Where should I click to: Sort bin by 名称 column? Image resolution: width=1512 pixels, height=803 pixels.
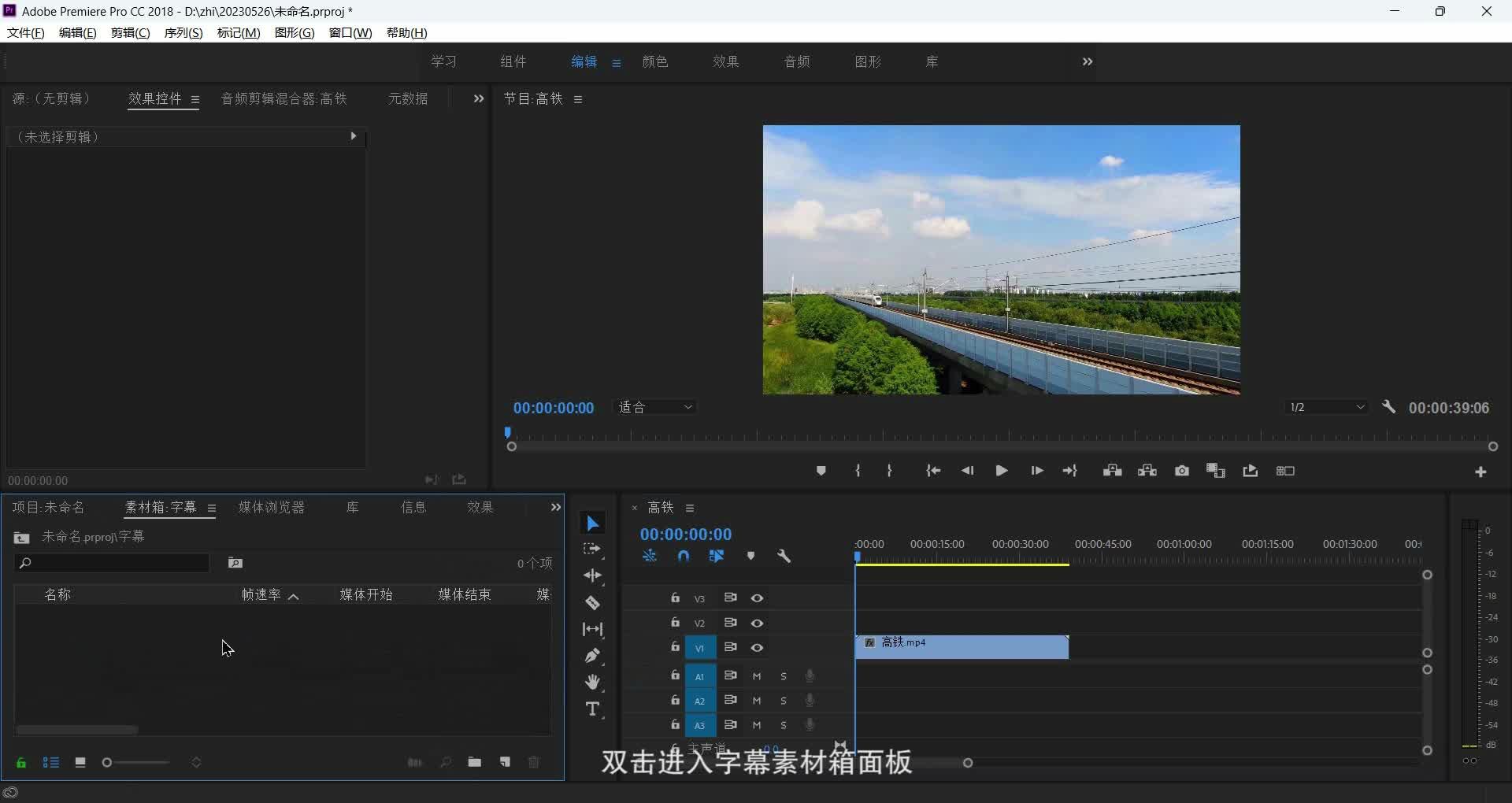[57, 594]
